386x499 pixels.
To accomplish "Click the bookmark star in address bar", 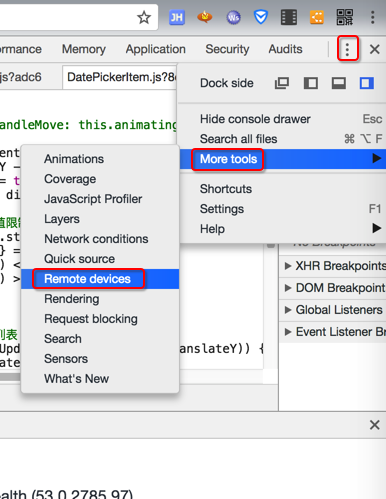I will click(144, 17).
